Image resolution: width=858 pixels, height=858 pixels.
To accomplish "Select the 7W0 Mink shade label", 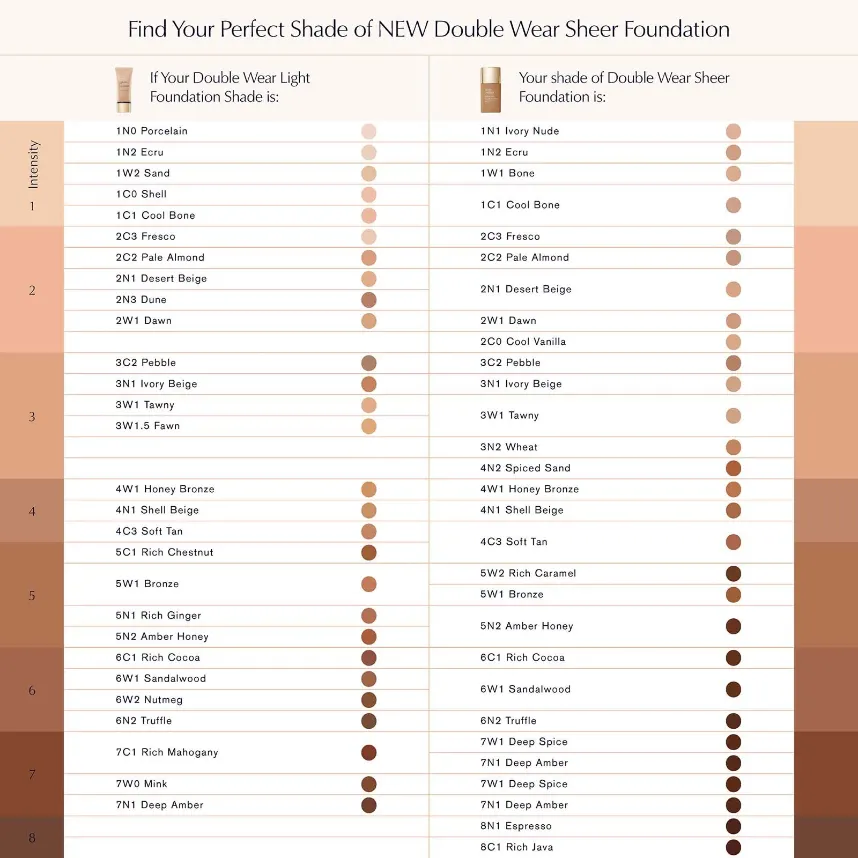I will click(141, 784).
